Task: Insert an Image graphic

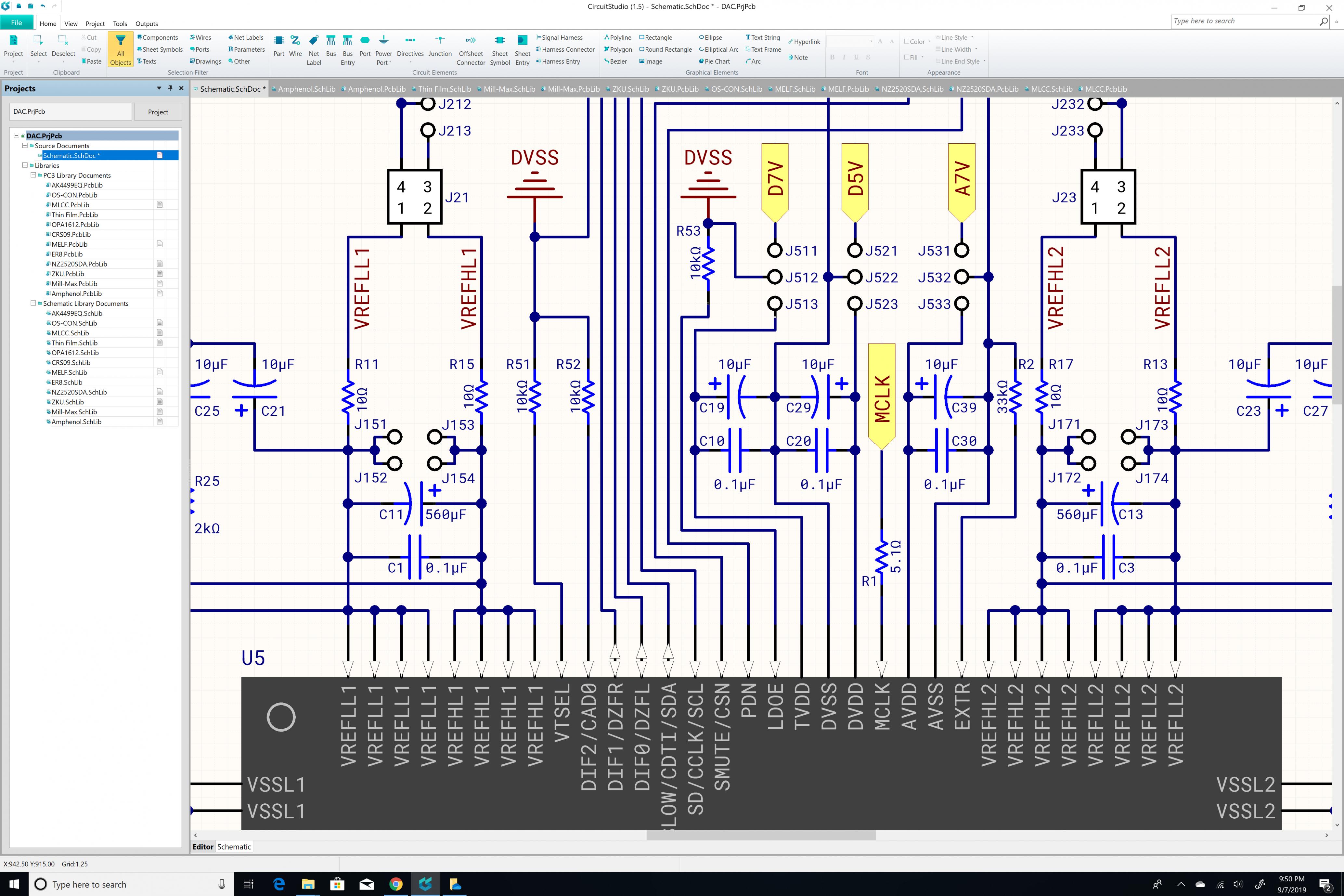Action: pyautogui.click(x=651, y=62)
